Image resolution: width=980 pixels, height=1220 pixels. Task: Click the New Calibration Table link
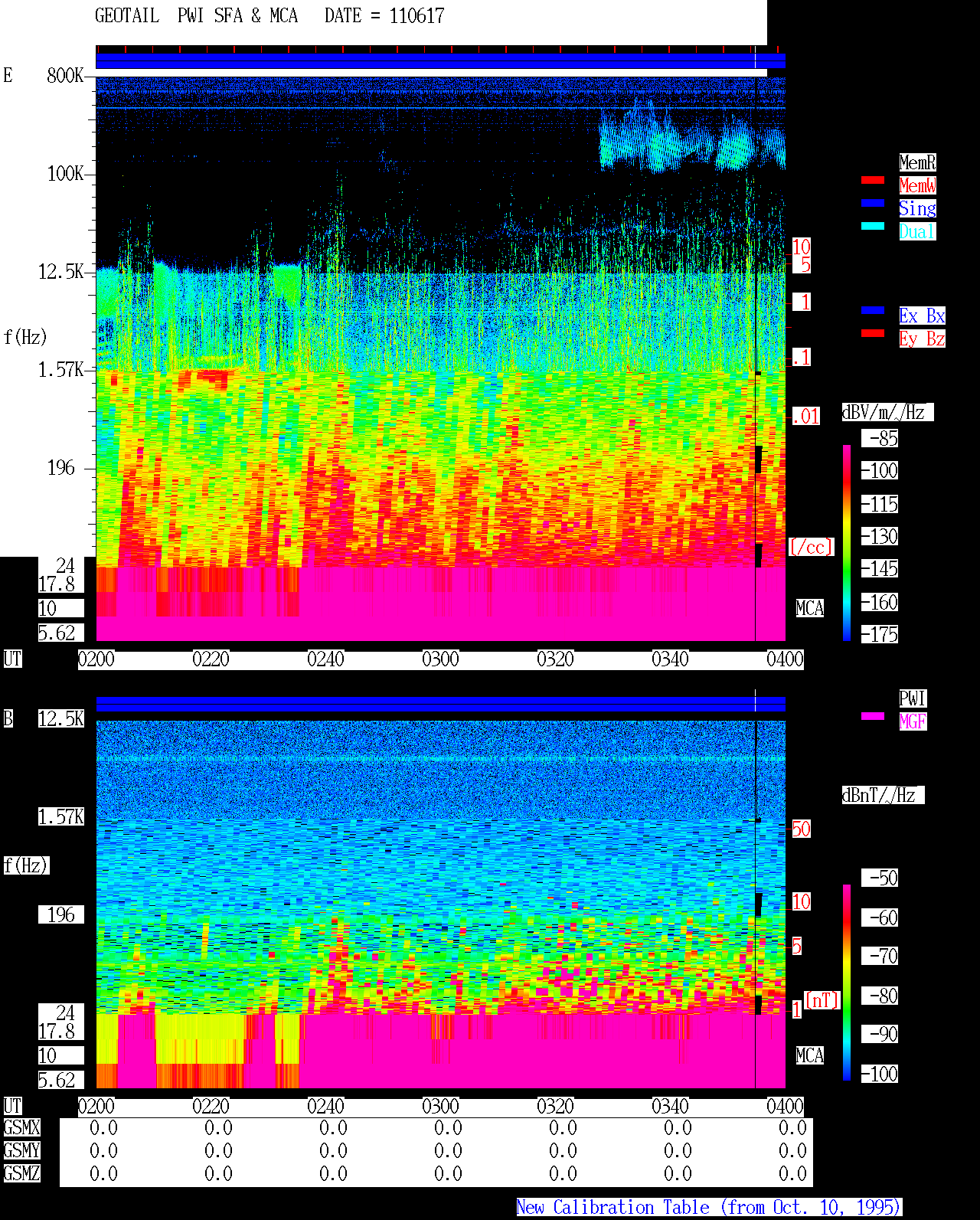[709, 1208]
